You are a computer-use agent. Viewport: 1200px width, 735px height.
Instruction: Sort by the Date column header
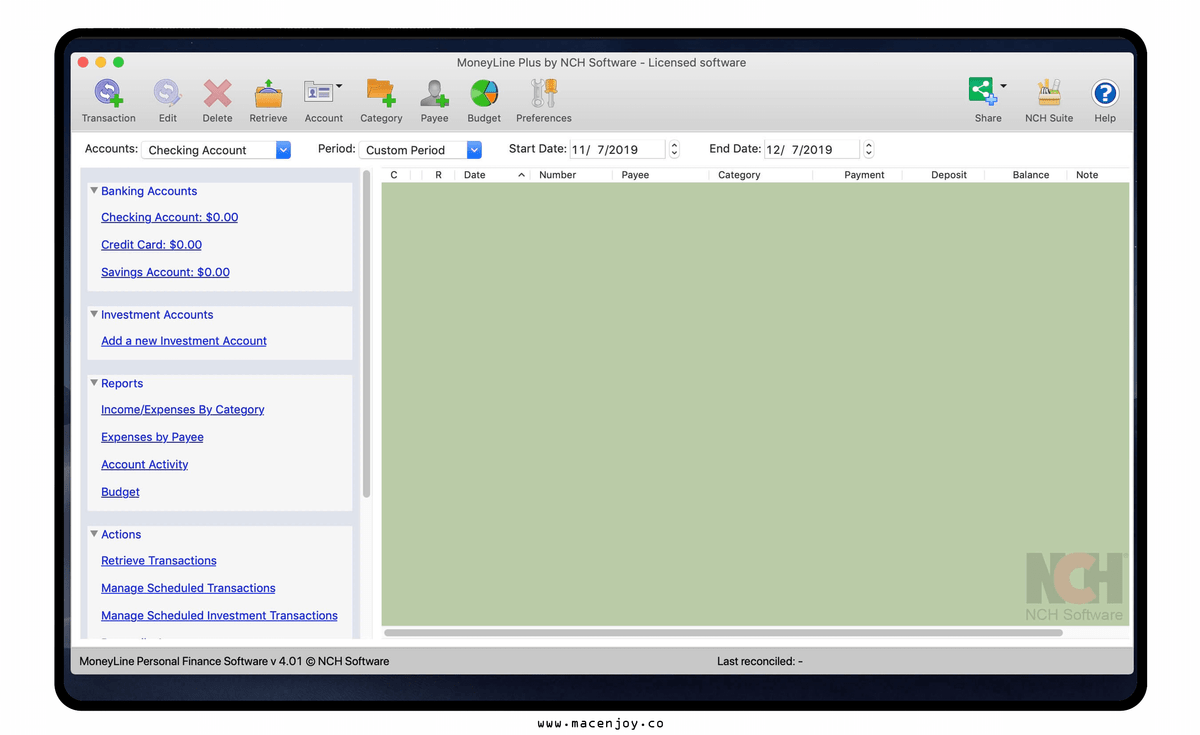493,175
